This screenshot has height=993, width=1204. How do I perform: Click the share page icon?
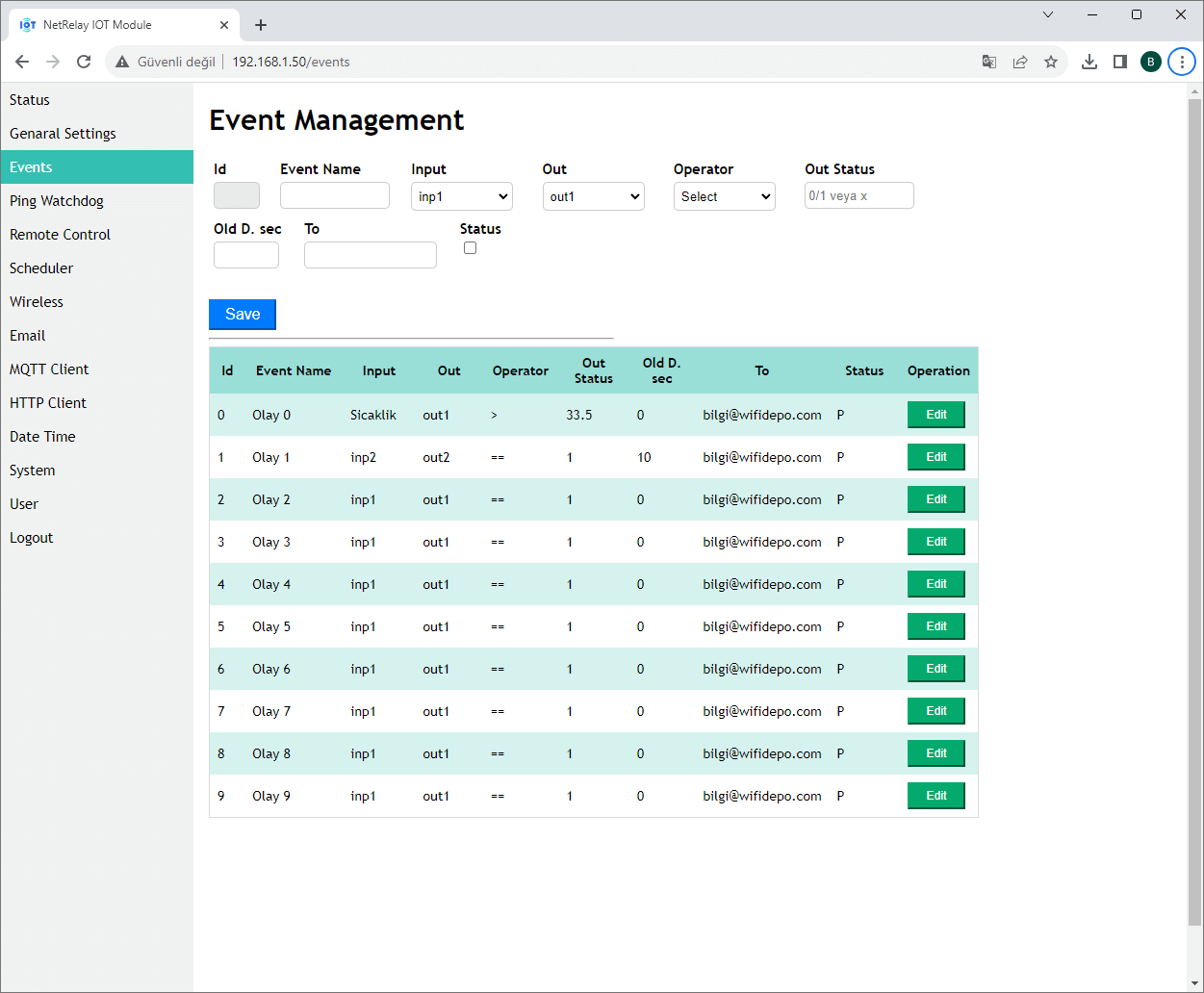click(x=1020, y=62)
